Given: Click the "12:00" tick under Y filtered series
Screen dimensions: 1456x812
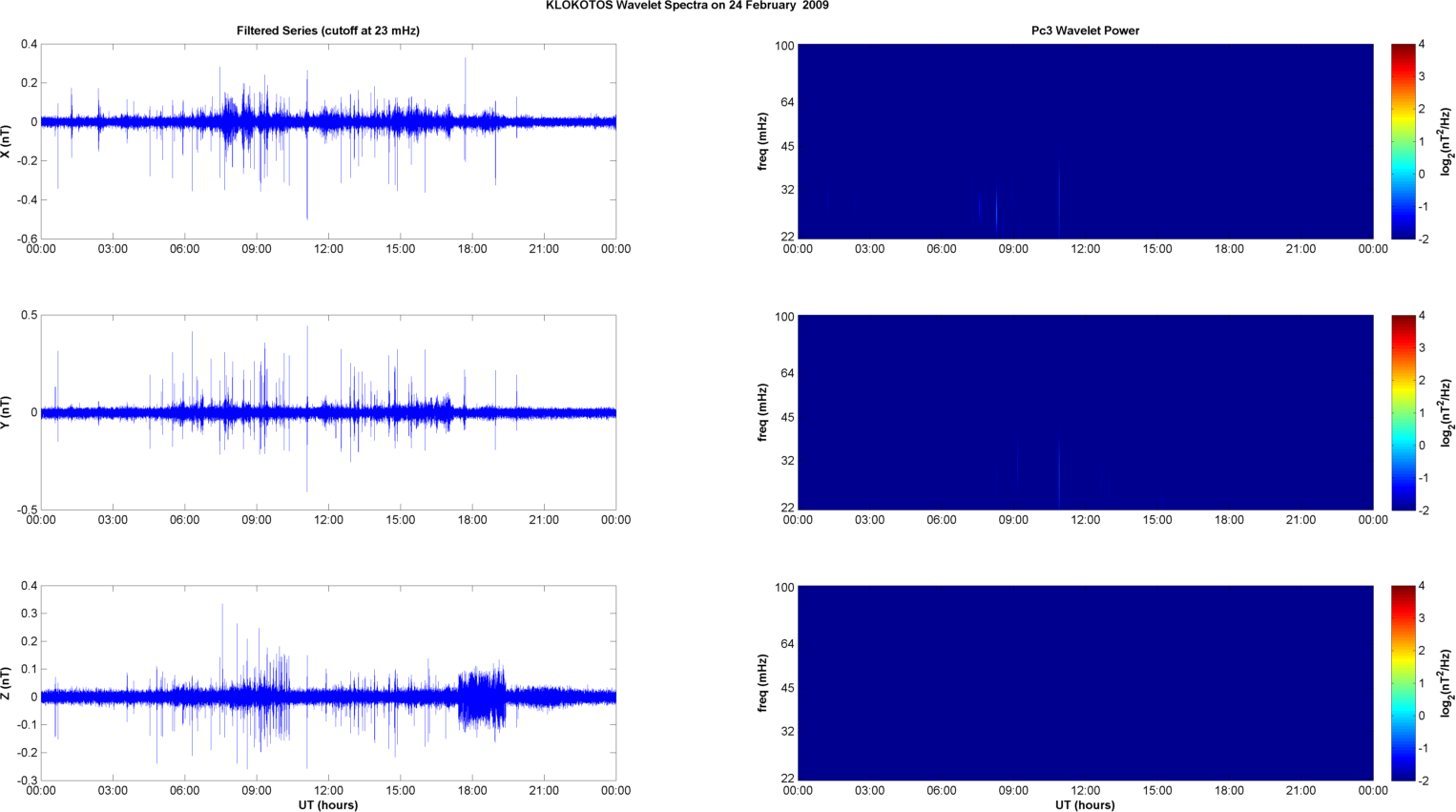Looking at the screenshot, I should [x=328, y=520].
